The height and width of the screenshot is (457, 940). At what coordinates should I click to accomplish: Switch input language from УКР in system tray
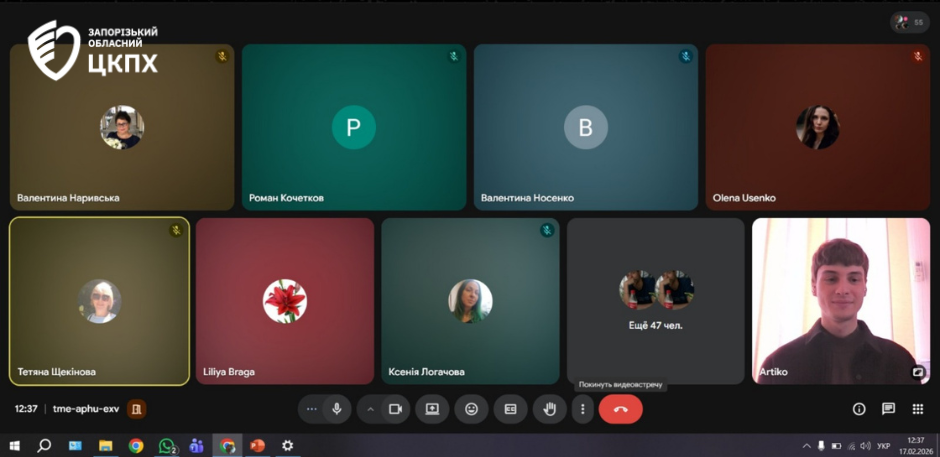point(883,446)
